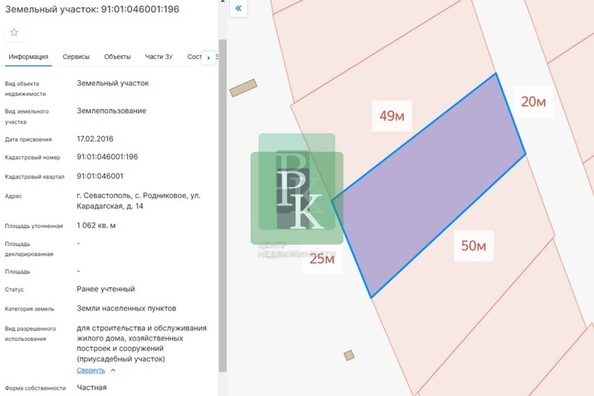
Task: Click the status value Ранее учтенный
Action: [x=106, y=289]
